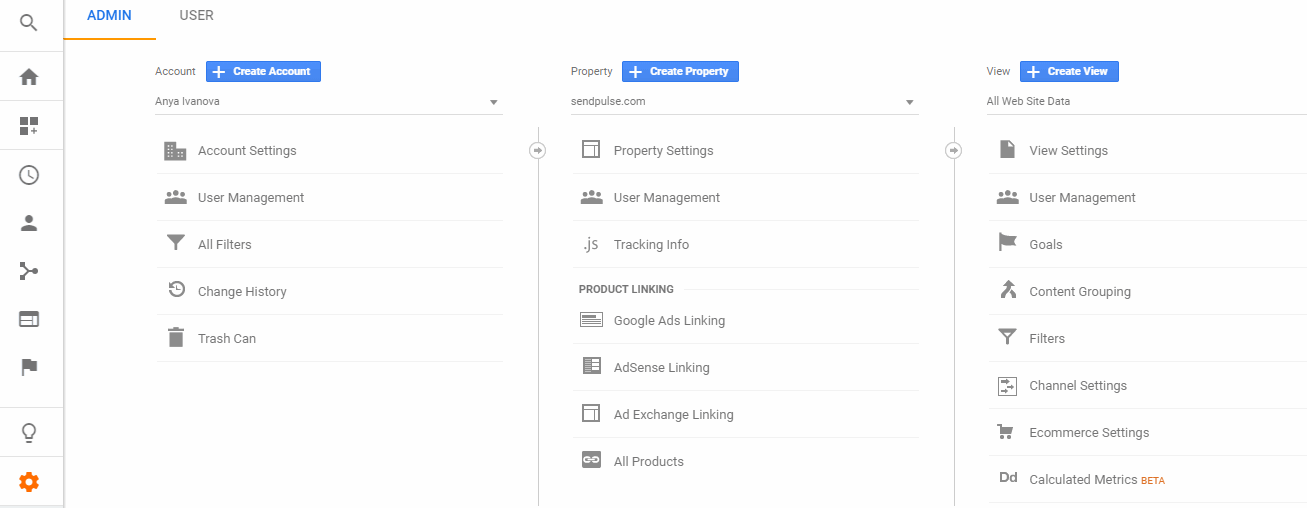Click the orange Admin gear icon

[x=29, y=482]
